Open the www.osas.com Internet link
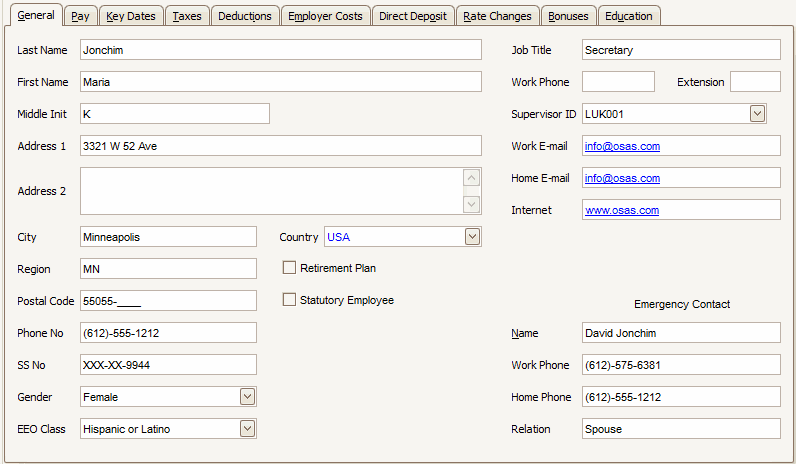This screenshot has height=464, width=796. (x=622, y=210)
